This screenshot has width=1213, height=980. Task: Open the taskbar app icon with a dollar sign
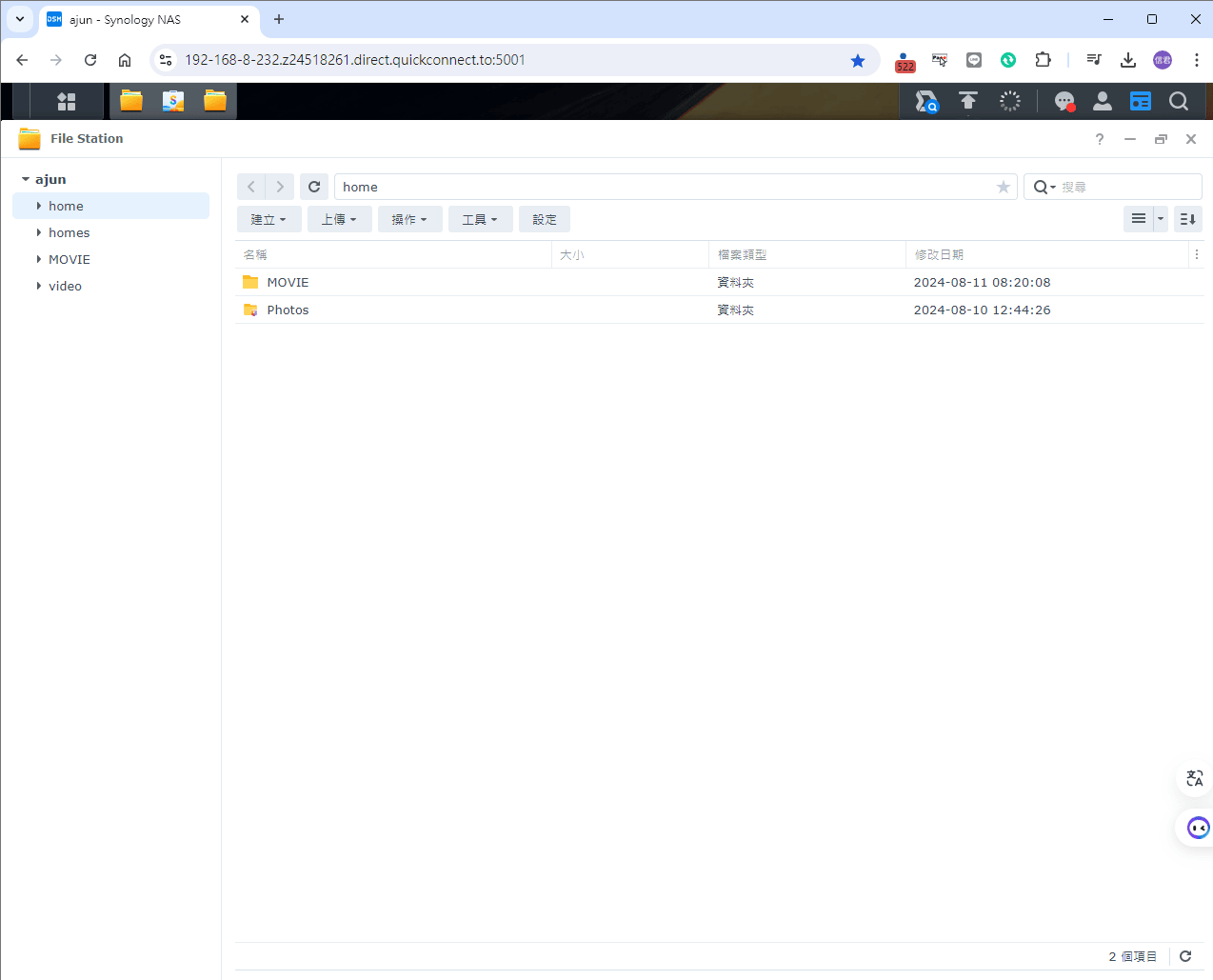coord(173,101)
